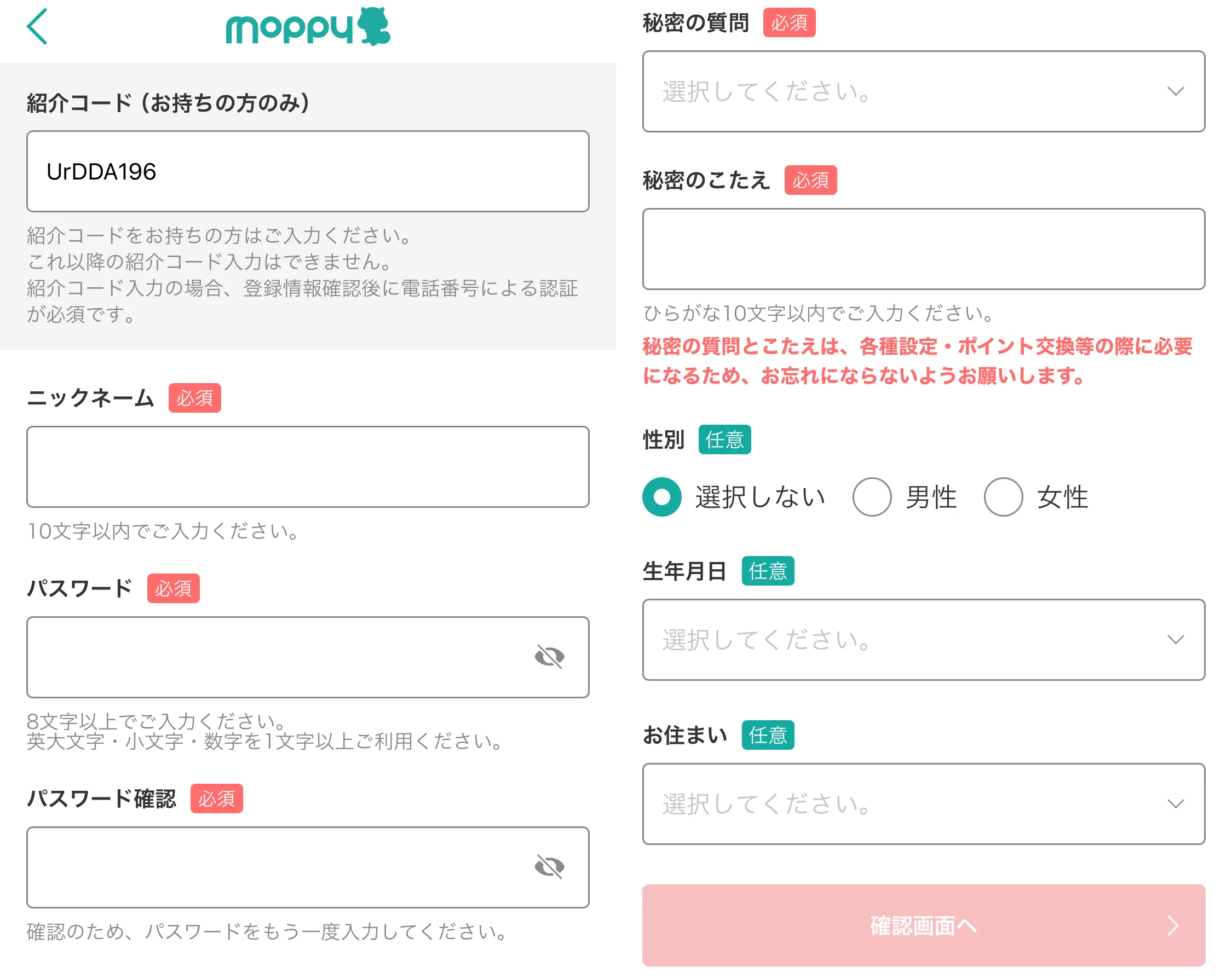Open the 秘密の質問 dropdown
This screenshot has width=1232, height=978.
(x=923, y=91)
